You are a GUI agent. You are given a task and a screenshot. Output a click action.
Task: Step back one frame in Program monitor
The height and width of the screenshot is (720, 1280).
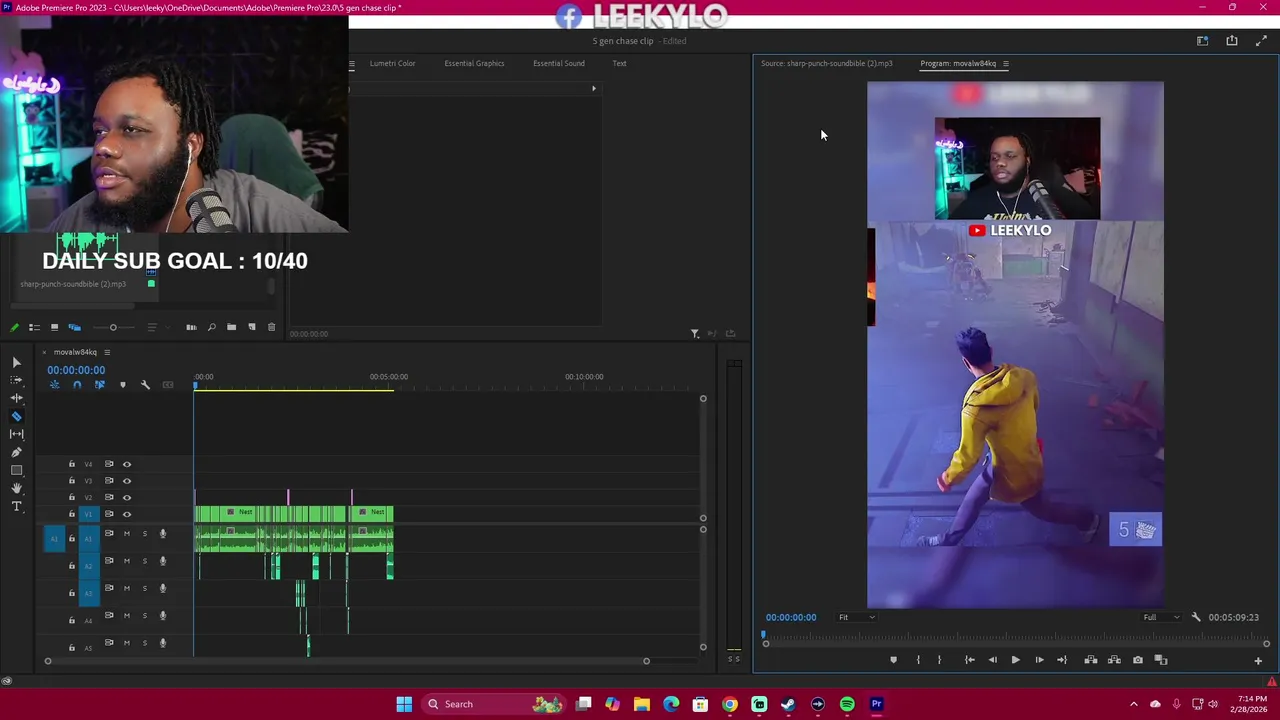pos(992,660)
